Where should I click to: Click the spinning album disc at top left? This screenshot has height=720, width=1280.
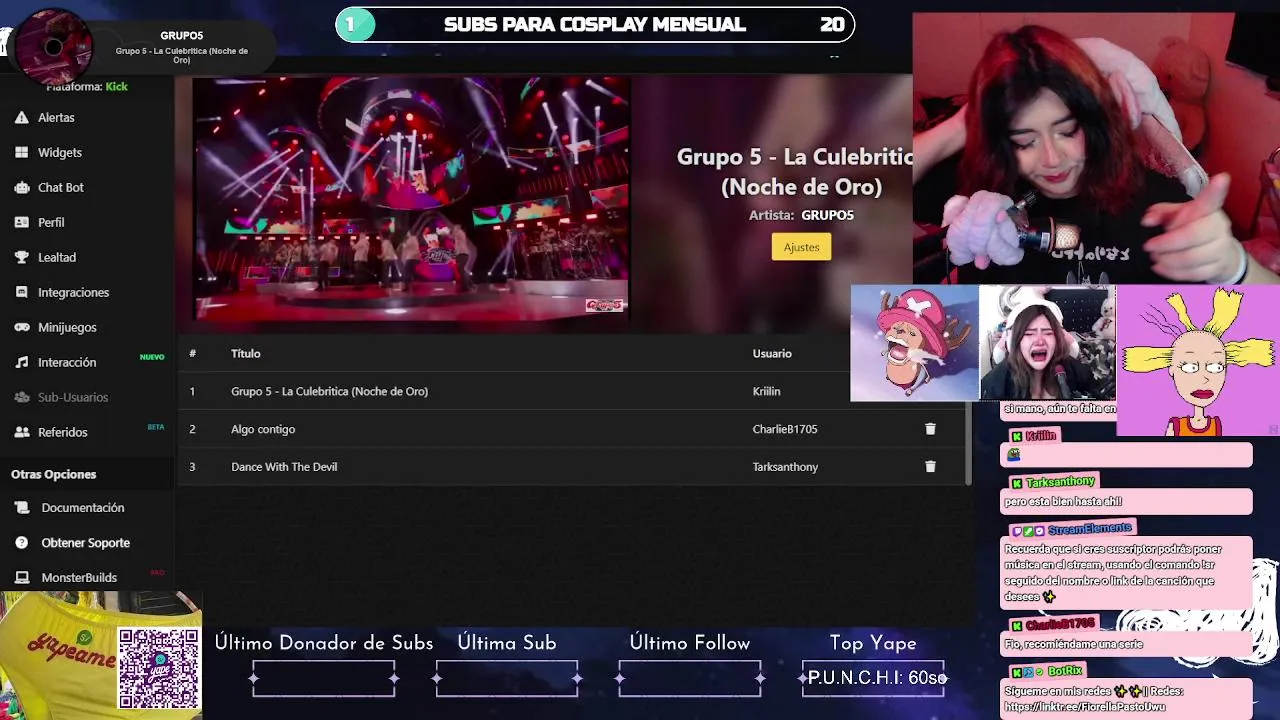pos(53,46)
